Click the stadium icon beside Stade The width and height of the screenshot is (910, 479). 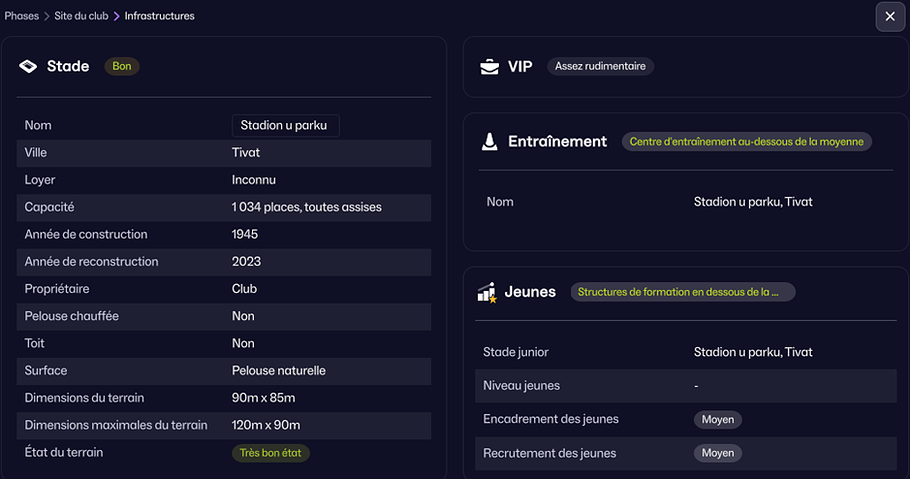28,66
